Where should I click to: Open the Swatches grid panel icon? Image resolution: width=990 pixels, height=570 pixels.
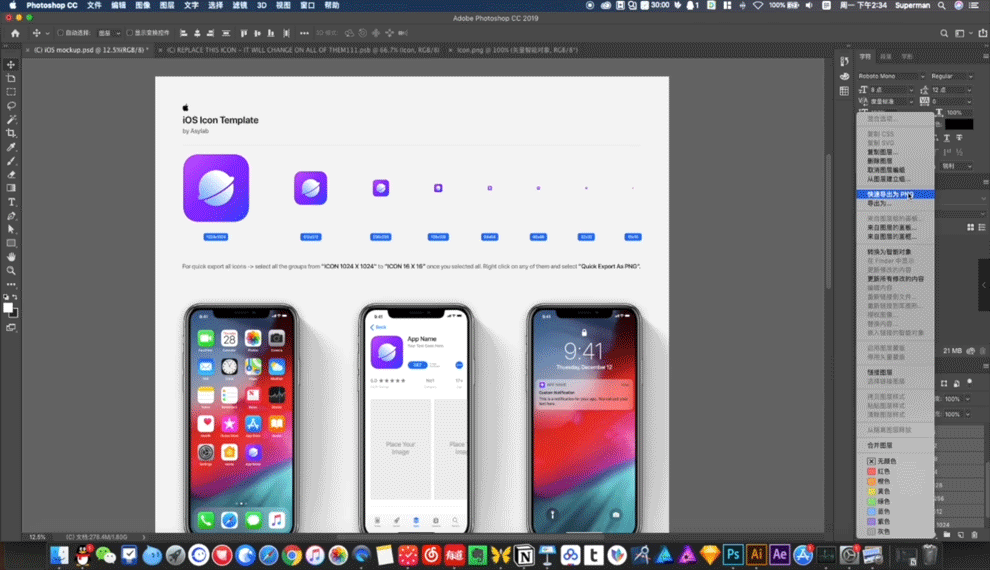pyautogui.click(x=844, y=91)
